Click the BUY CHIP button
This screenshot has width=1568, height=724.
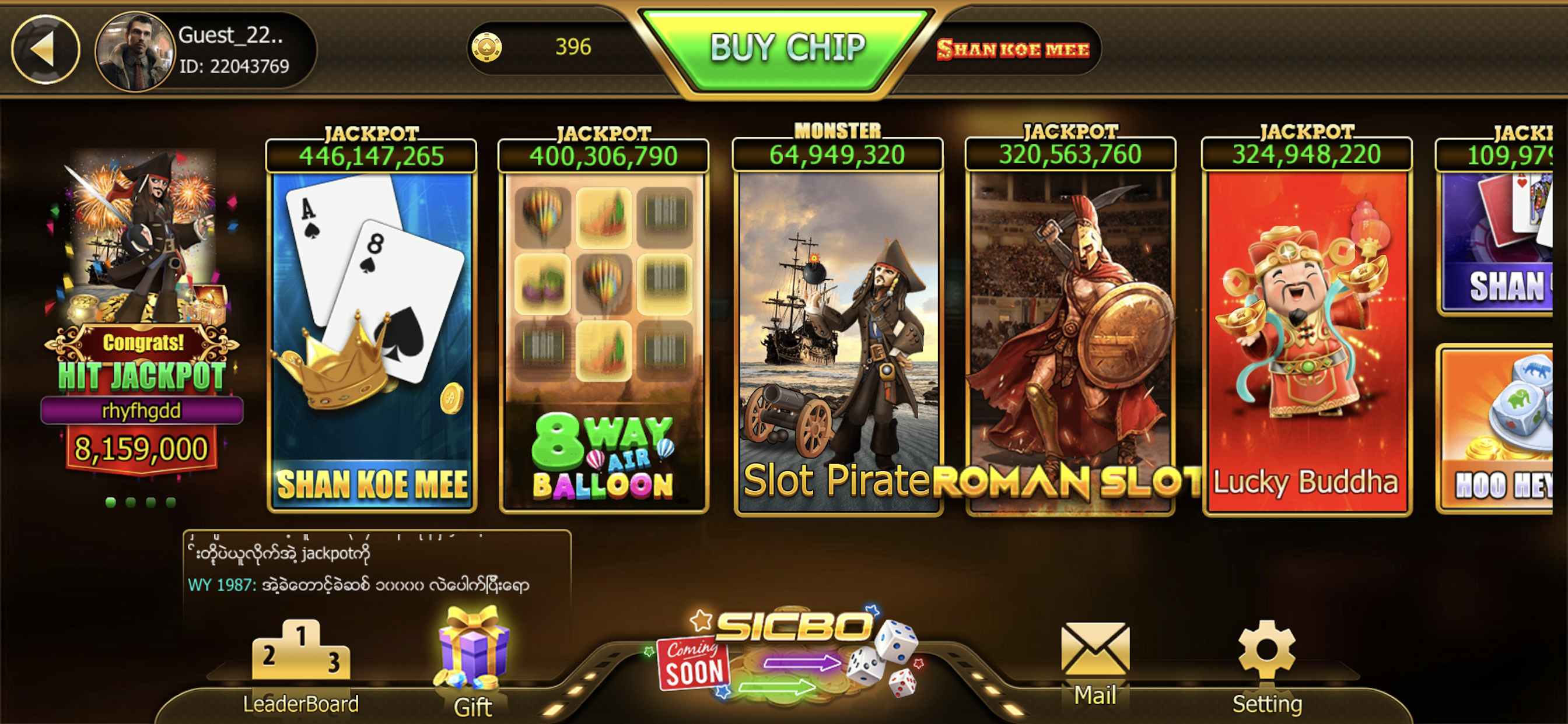(786, 48)
